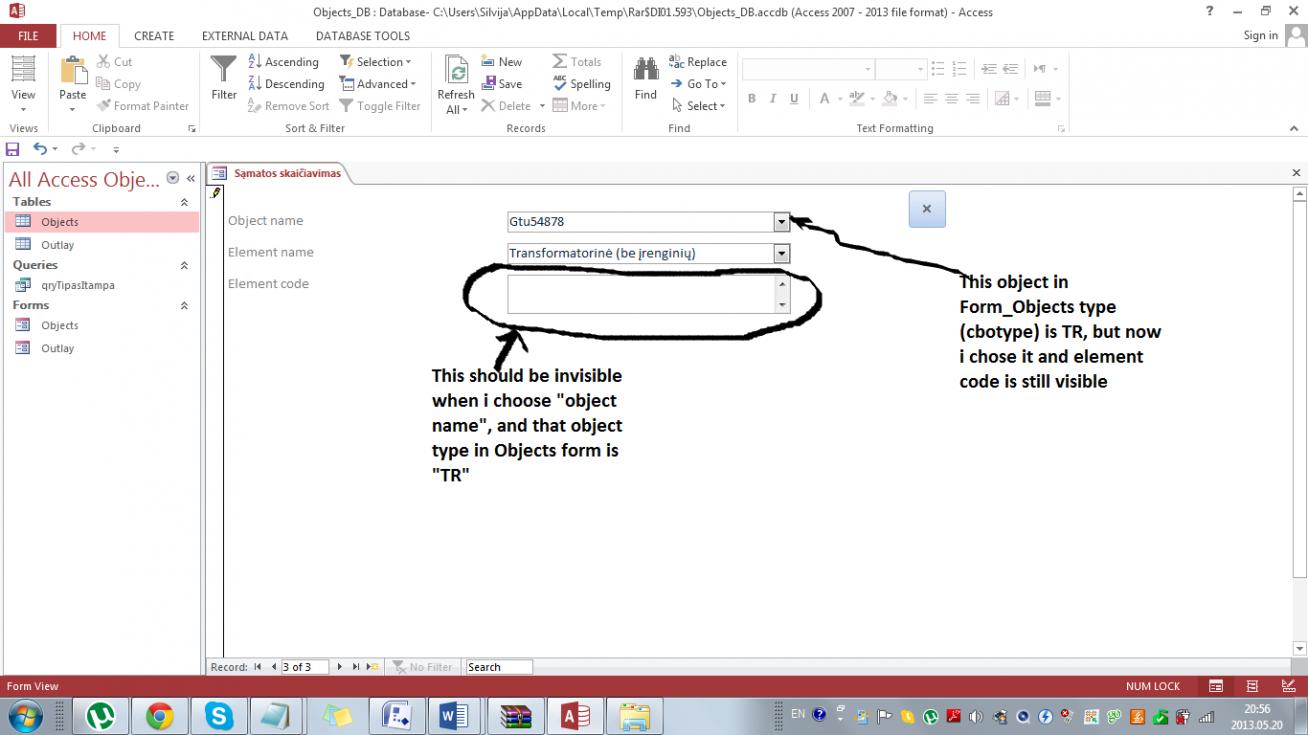The width and height of the screenshot is (1308, 735).
Task: Click the Format Painter tool
Action: pos(143,106)
